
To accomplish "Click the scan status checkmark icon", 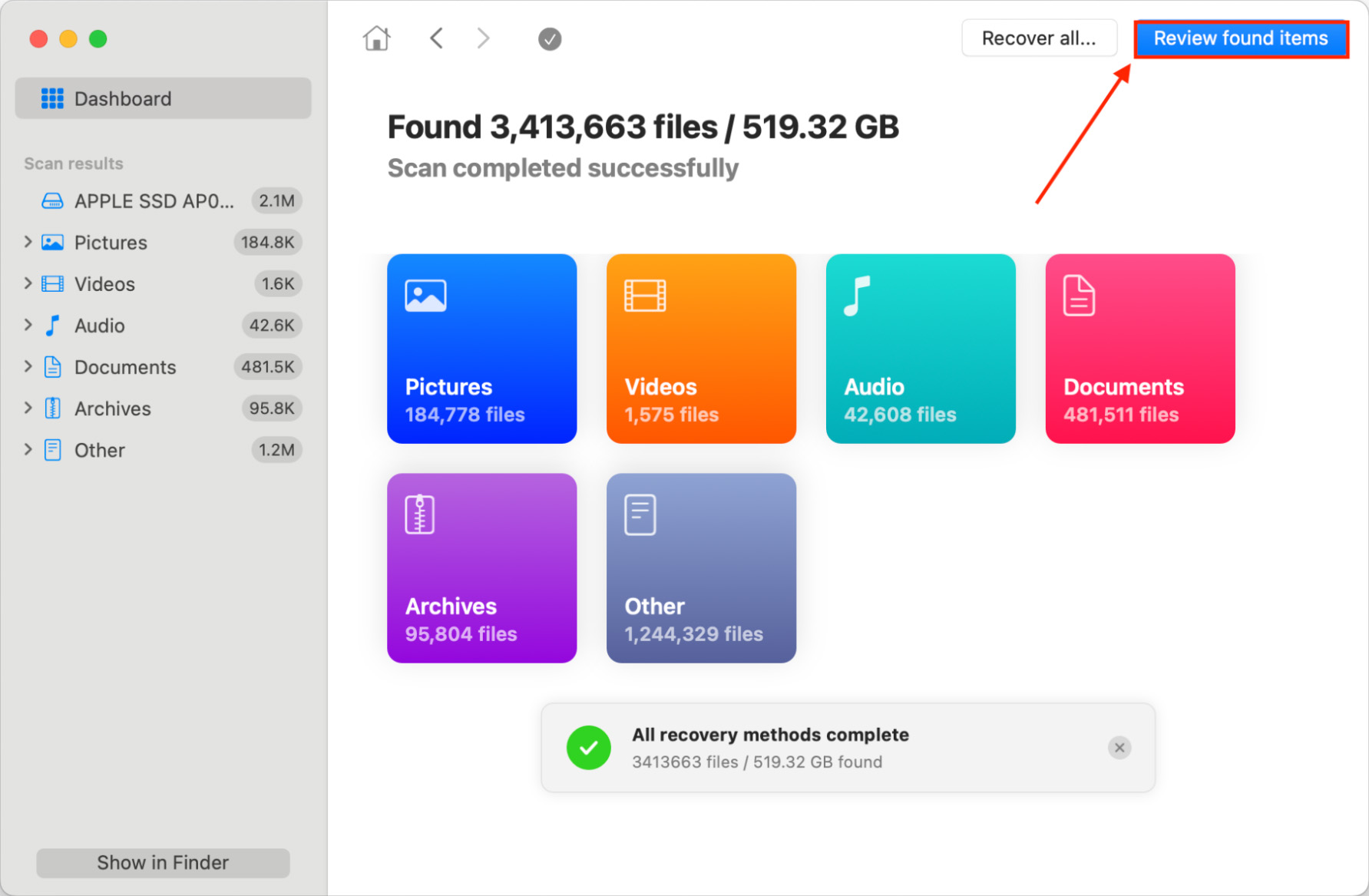I will [549, 39].
